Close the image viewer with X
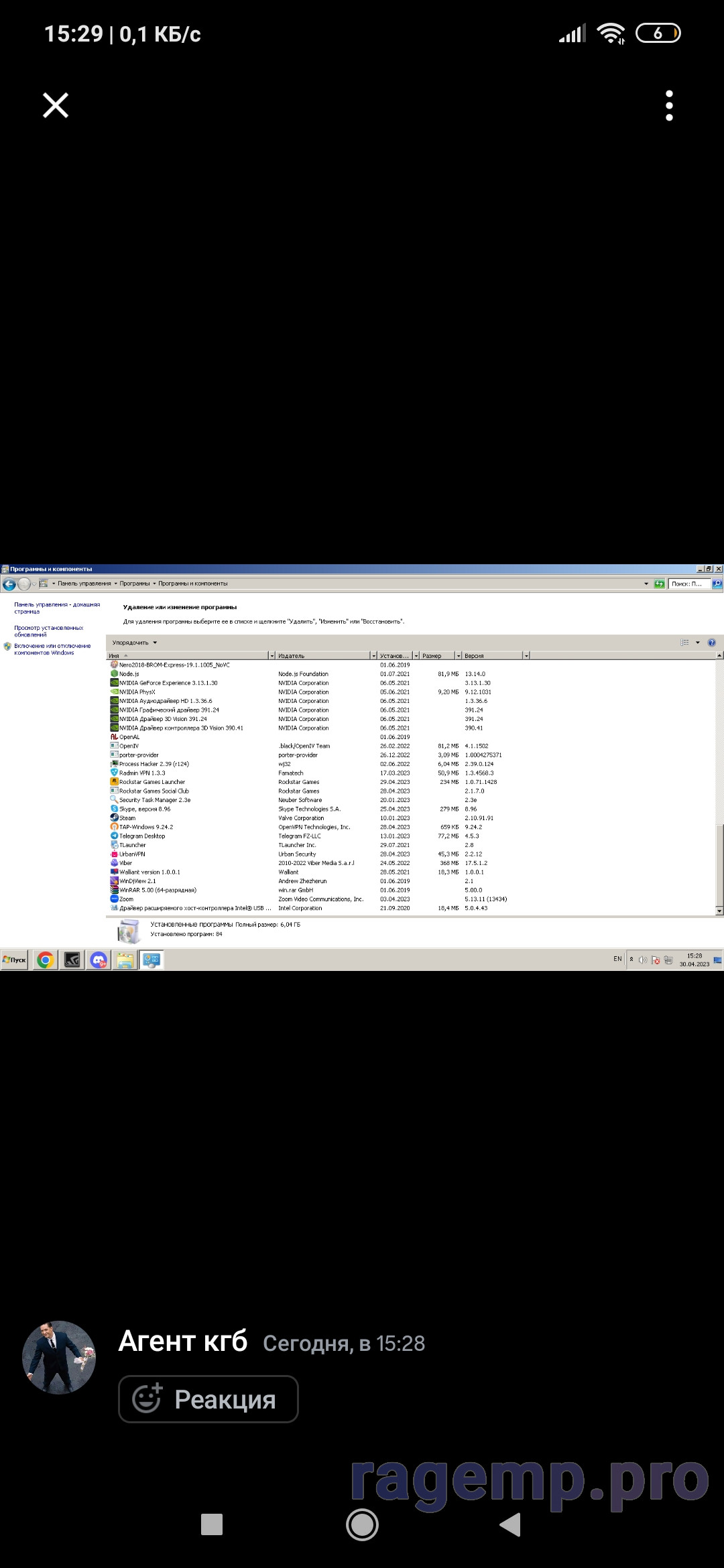 [x=56, y=105]
